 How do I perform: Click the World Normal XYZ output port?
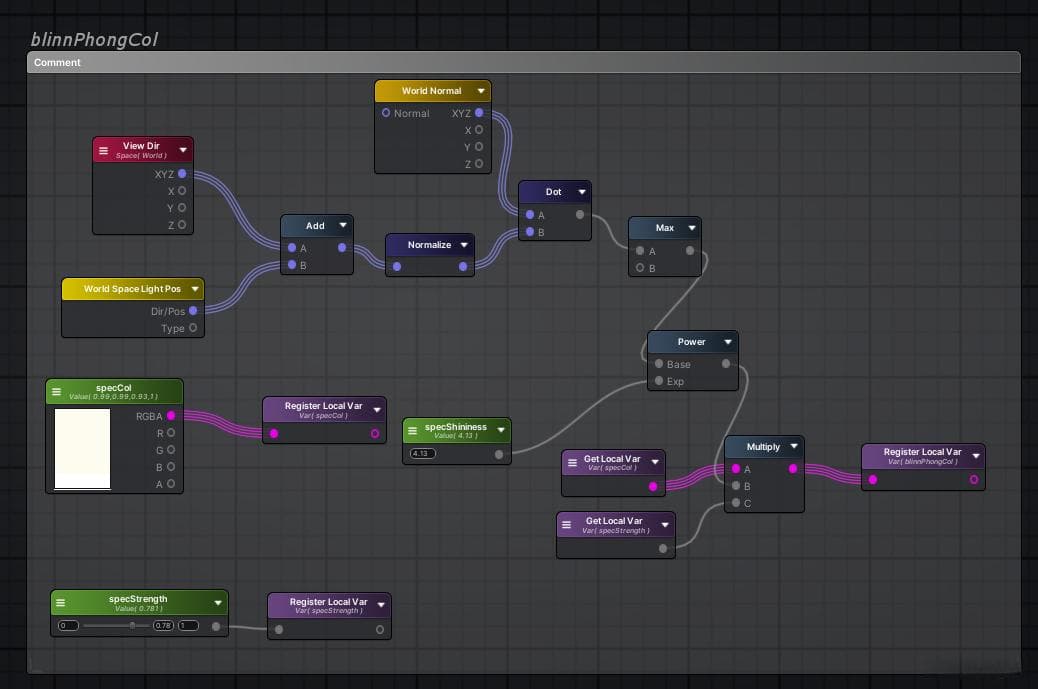[479, 113]
